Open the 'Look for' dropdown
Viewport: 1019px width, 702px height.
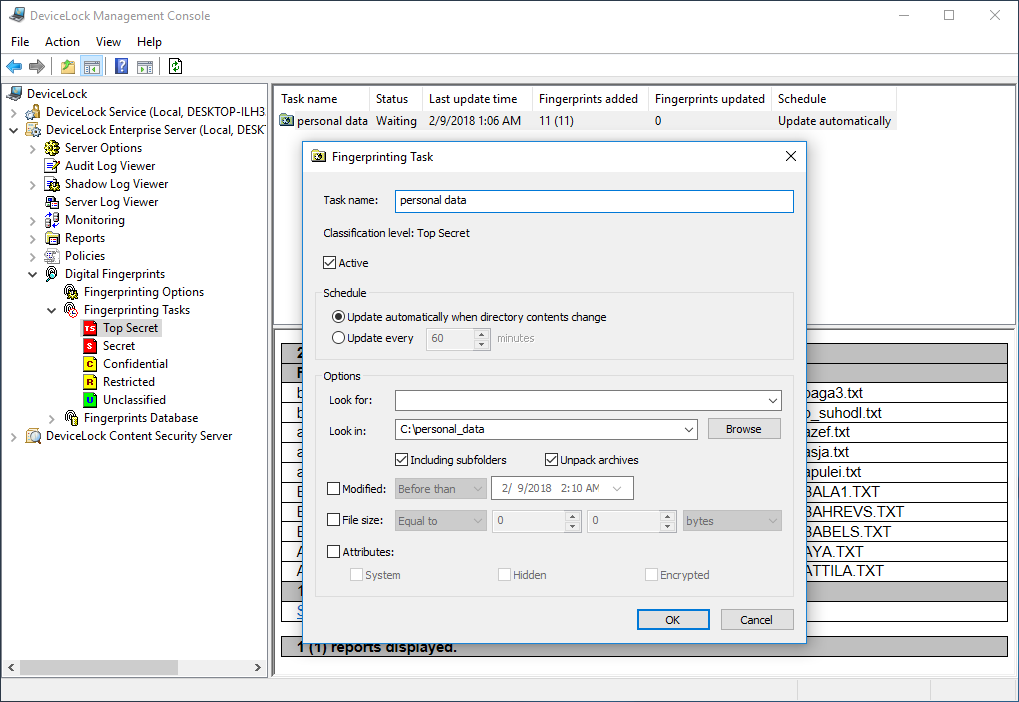pyautogui.click(x=773, y=401)
